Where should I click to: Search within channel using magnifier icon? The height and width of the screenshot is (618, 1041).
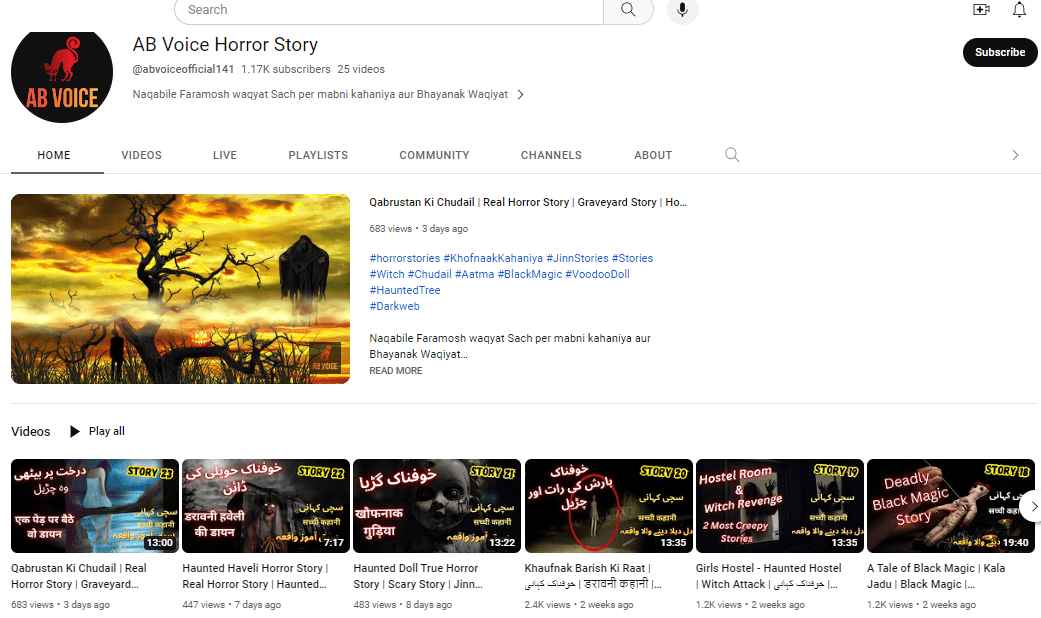point(732,155)
